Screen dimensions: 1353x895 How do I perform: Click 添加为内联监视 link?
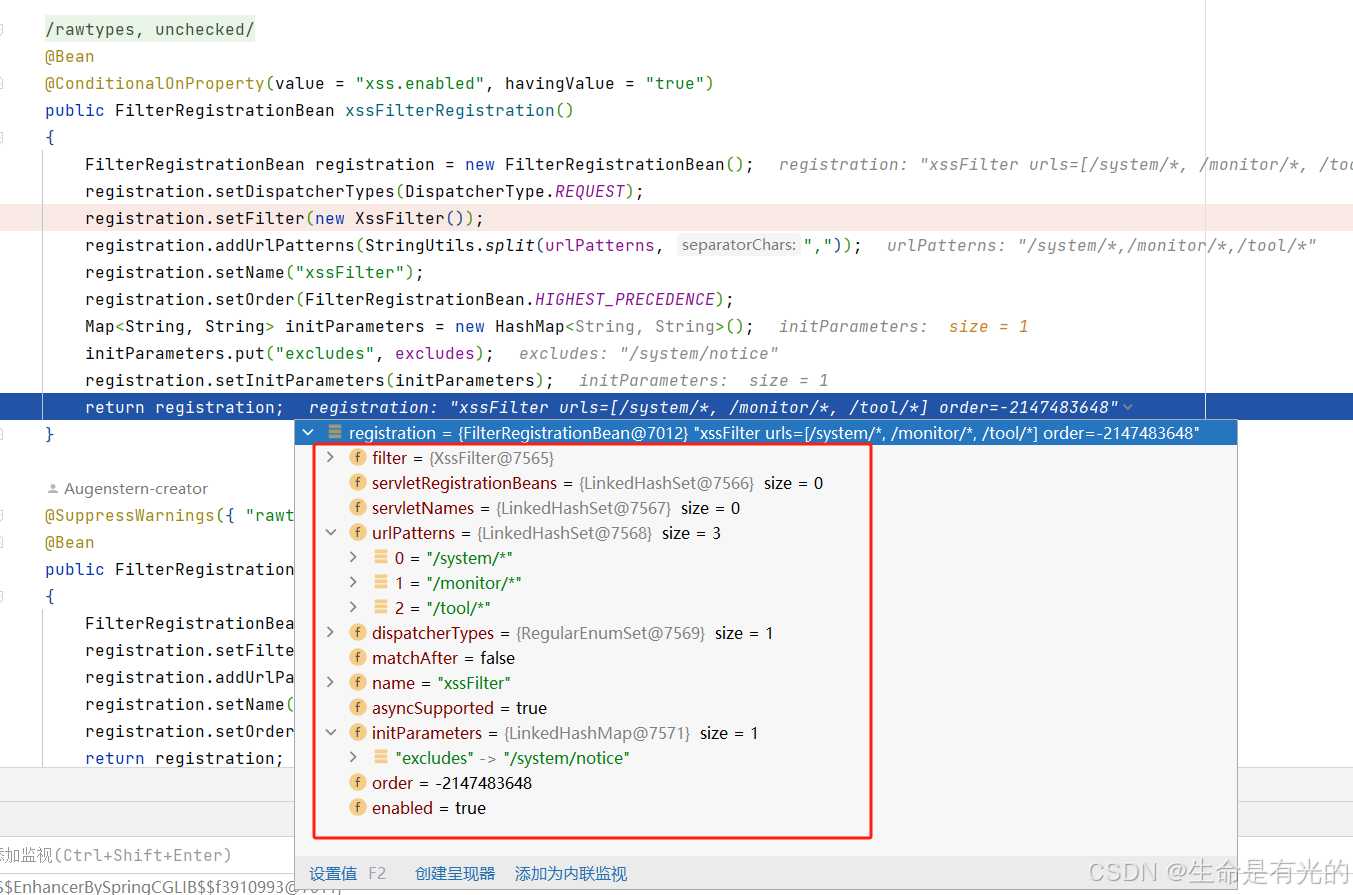click(571, 874)
